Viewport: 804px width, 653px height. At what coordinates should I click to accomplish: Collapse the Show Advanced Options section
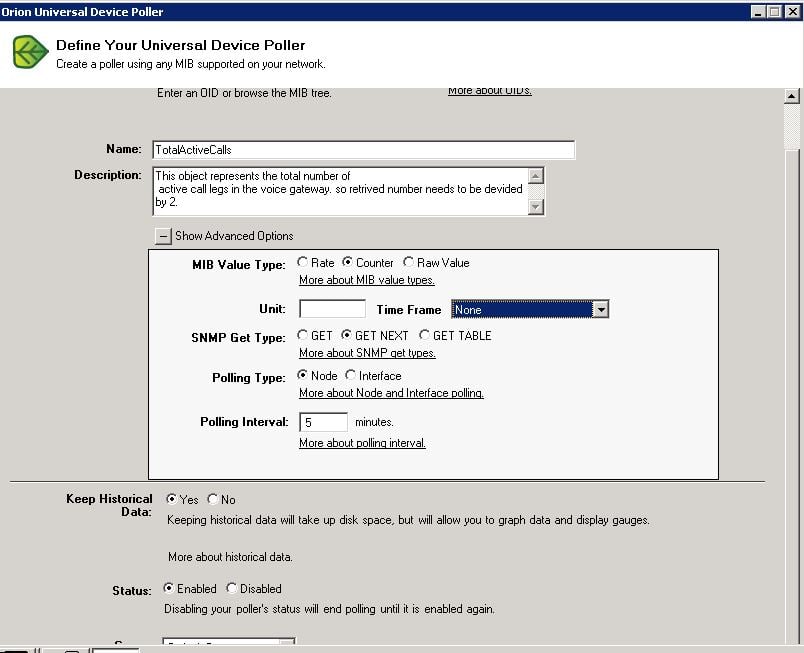[163, 236]
